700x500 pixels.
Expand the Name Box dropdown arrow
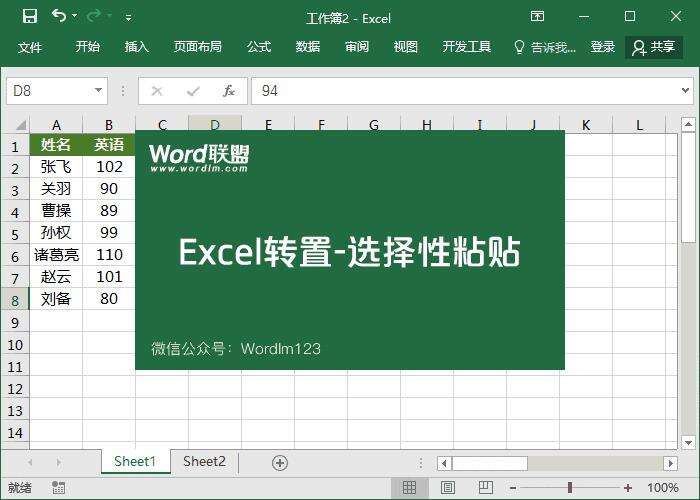pyautogui.click(x=98, y=91)
